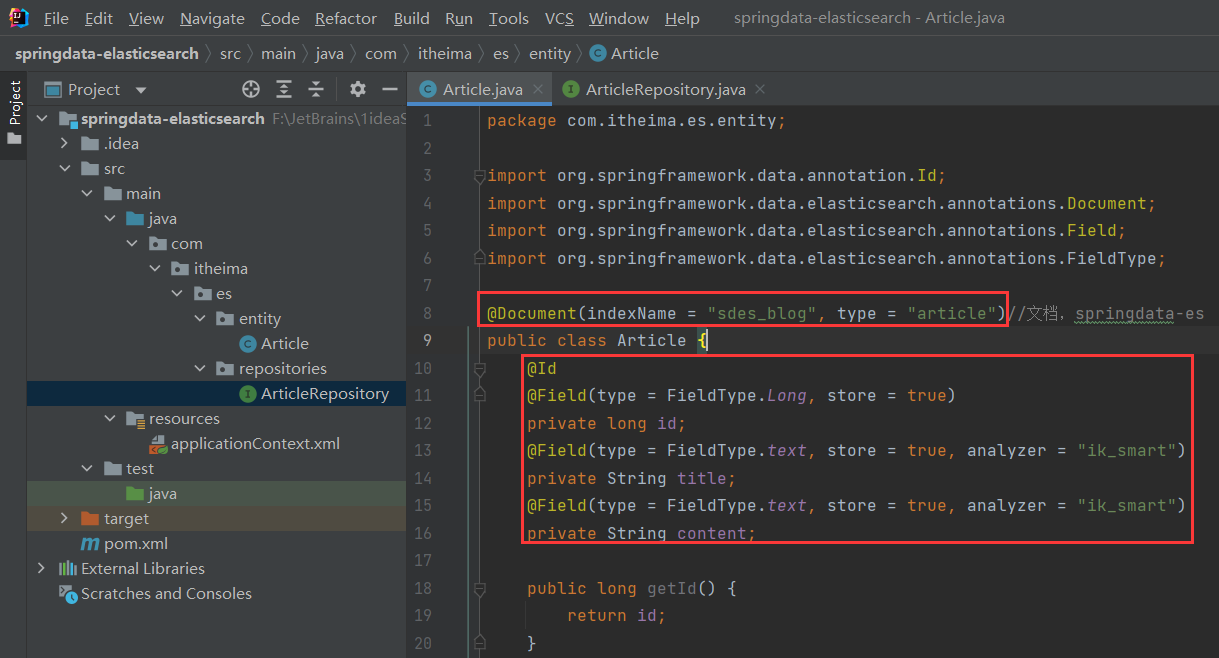Click line number 13 in the editor gutter
This screenshot has width=1219, height=658.
(422, 450)
